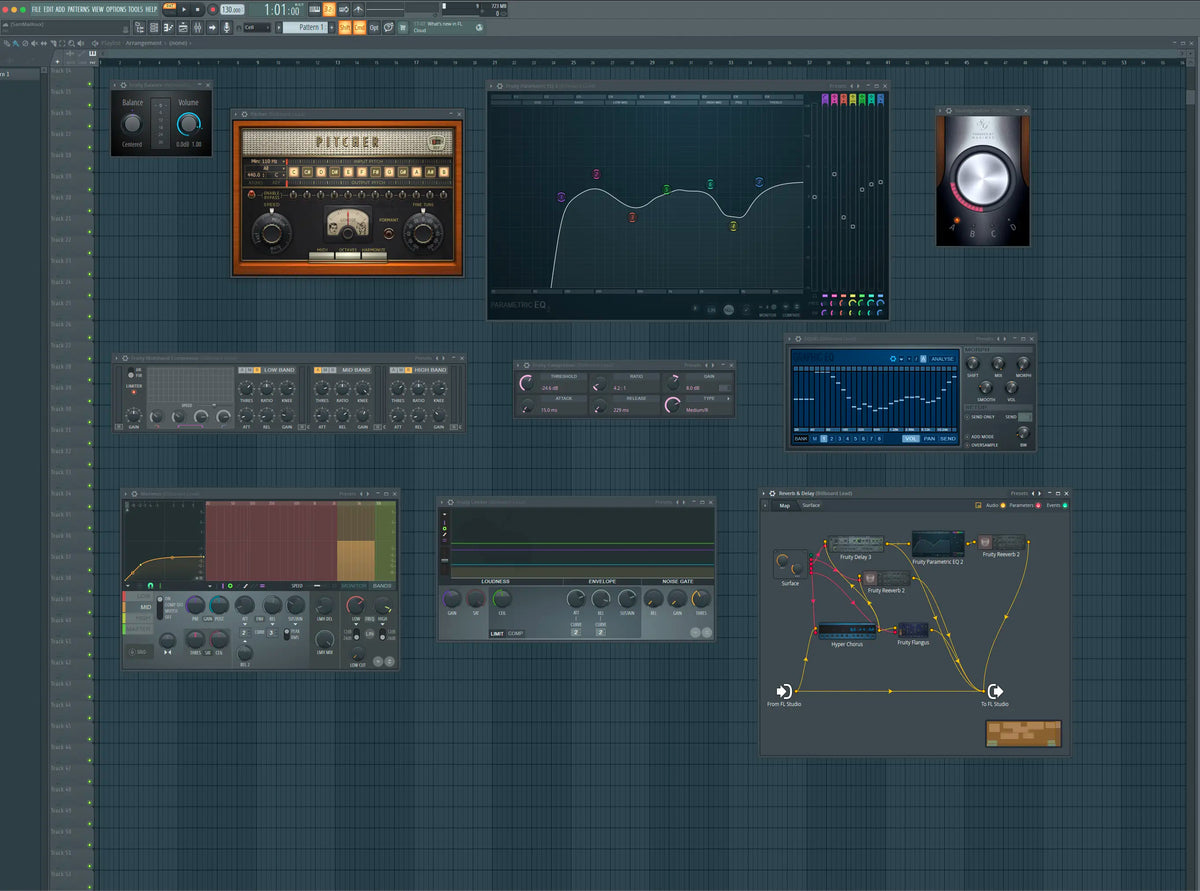
Task: Click the globe icon in the news panel
Action: click(479, 27)
